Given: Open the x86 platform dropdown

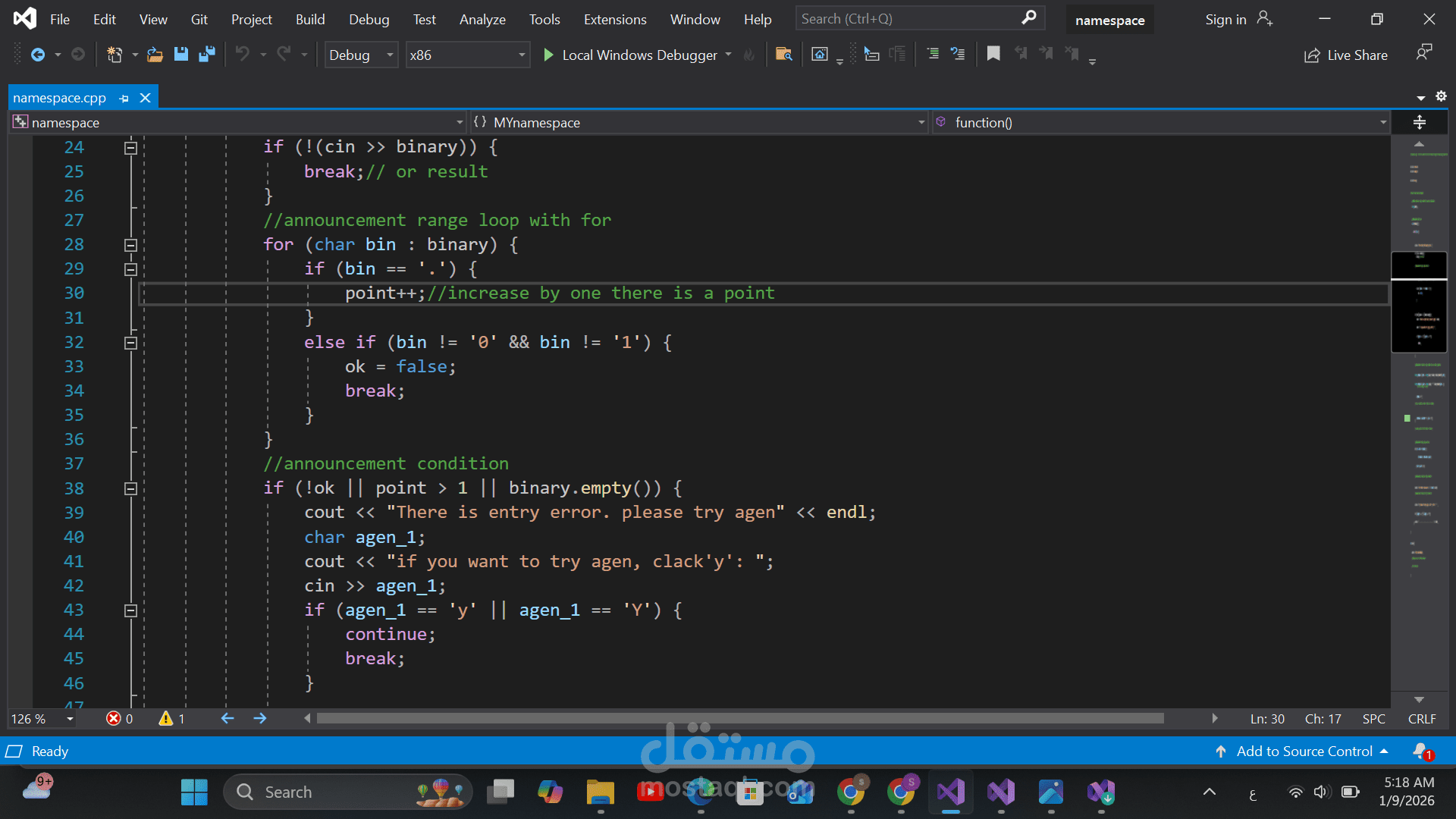Looking at the screenshot, I should tap(521, 55).
